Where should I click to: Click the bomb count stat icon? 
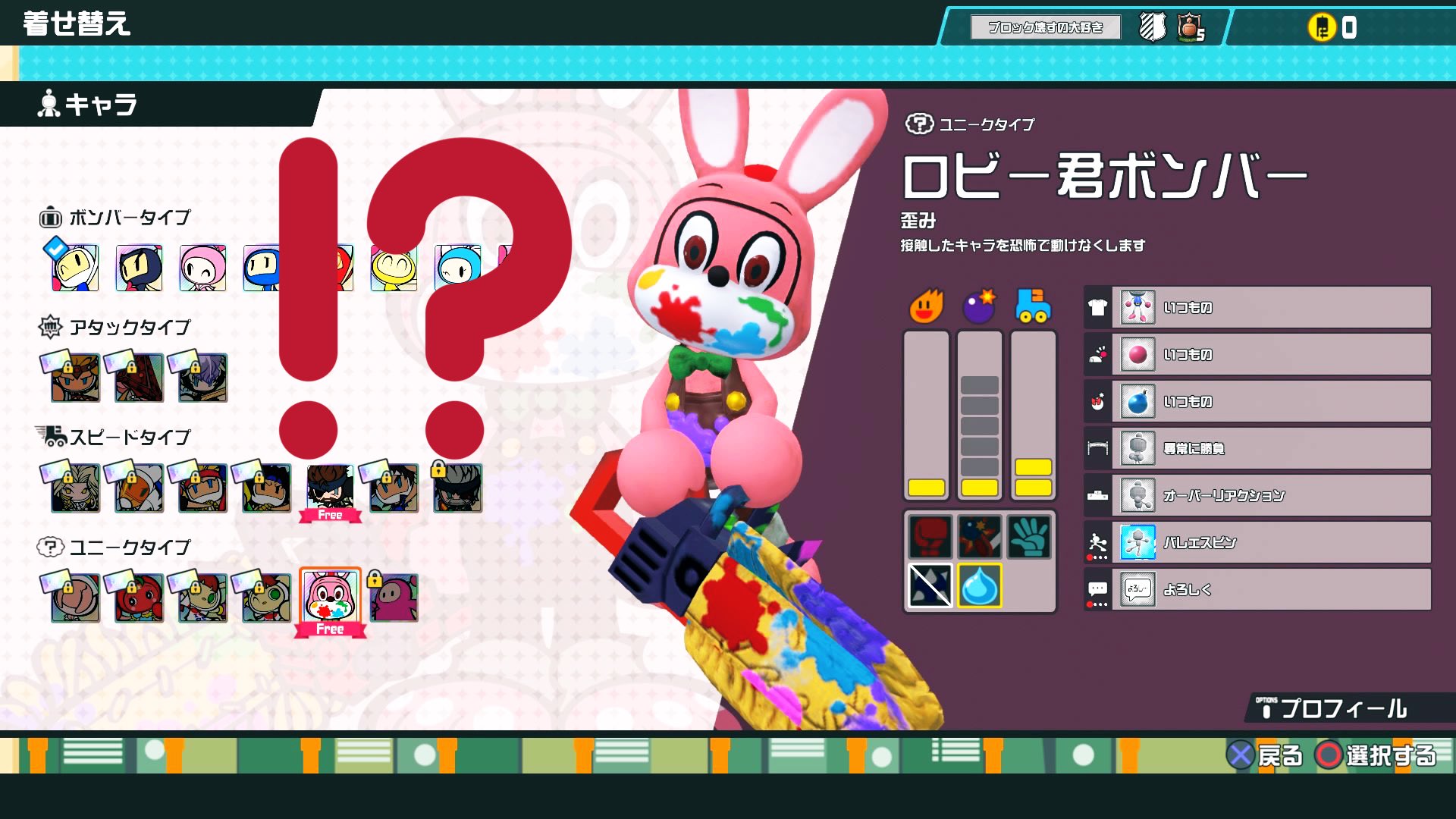(x=979, y=305)
